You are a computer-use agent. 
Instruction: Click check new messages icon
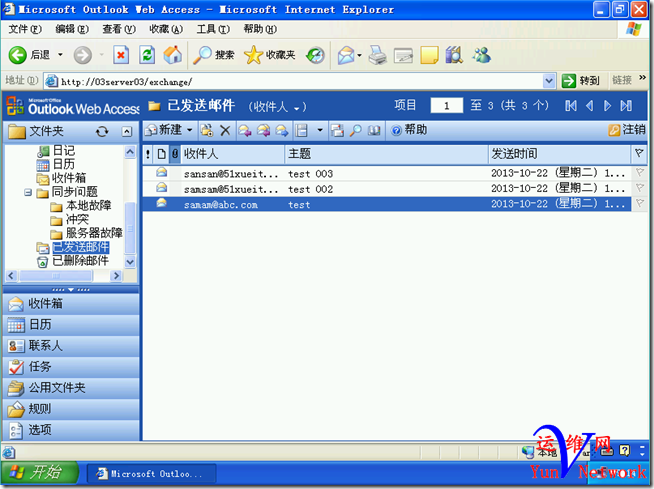(337, 131)
